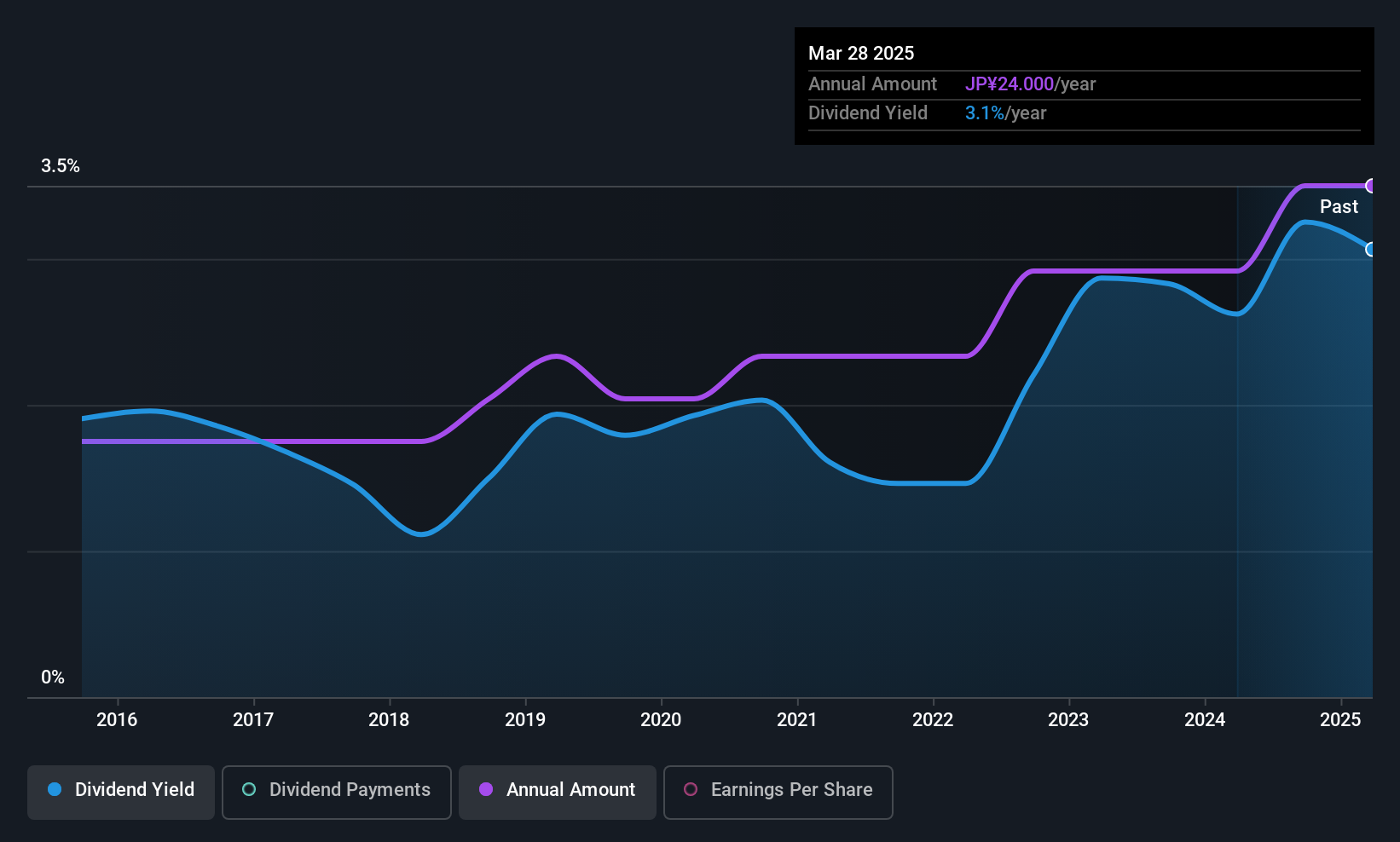Click the 2023 x-axis label
Screen dimensions: 1400x842
click(1068, 720)
